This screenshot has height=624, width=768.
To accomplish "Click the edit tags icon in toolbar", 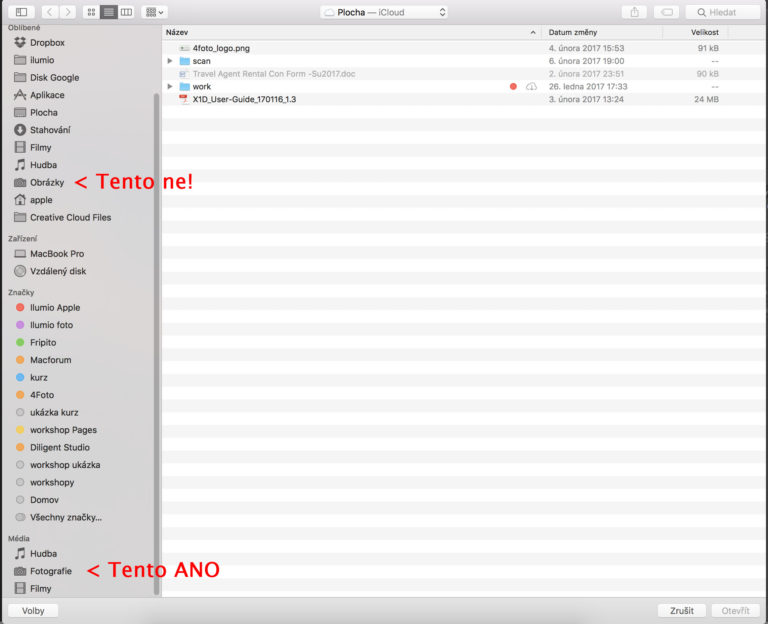I will [x=667, y=12].
